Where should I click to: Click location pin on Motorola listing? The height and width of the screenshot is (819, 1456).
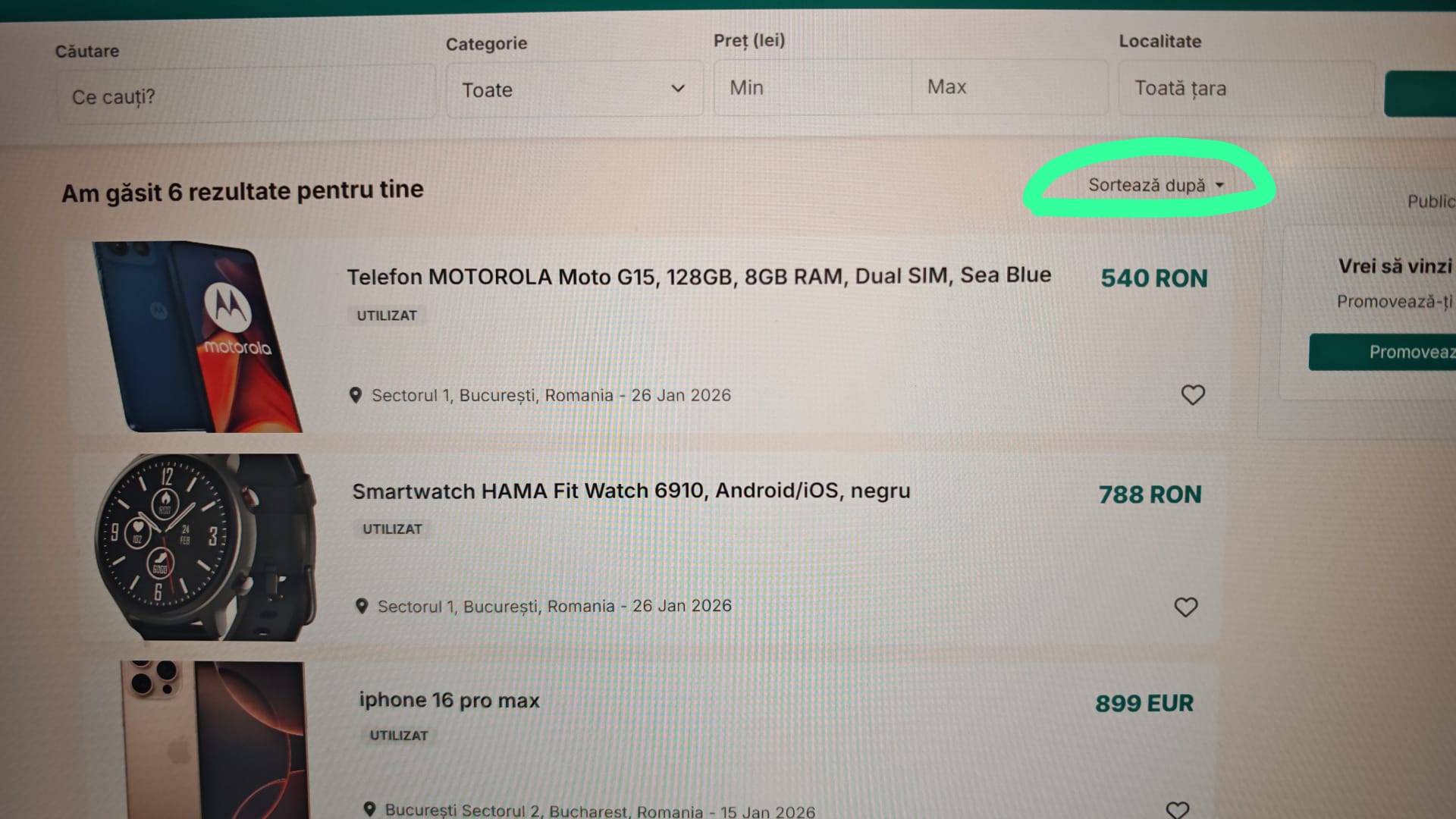coord(355,395)
